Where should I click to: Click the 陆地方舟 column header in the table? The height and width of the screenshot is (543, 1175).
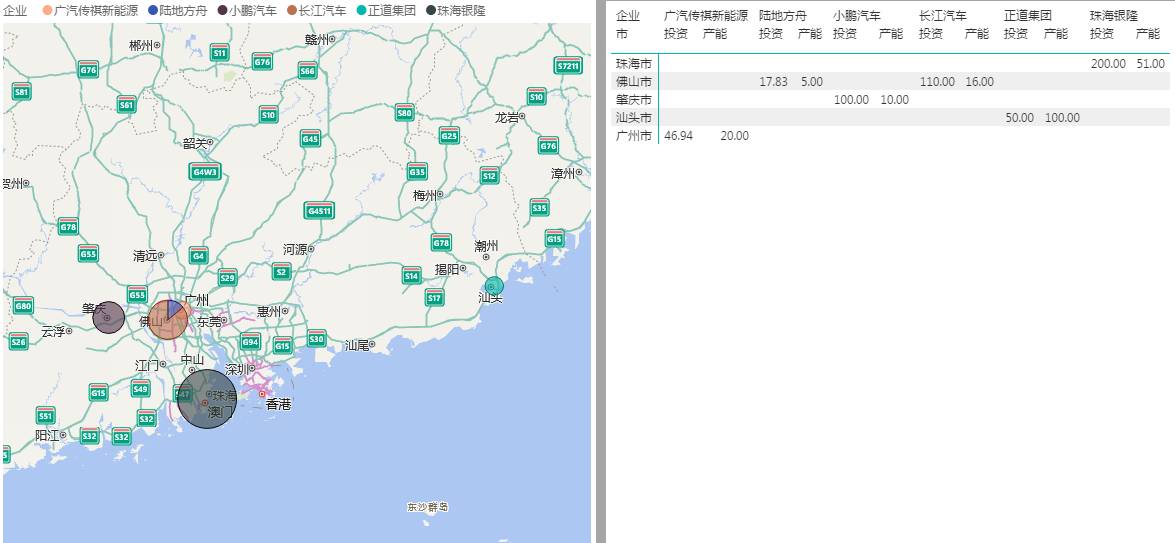click(x=783, y=16)
